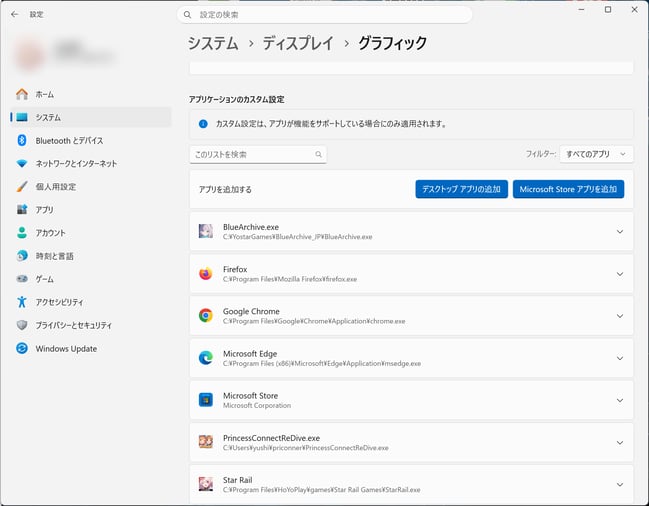Screen dimensions: 649x506
Task: Click the Firefox app icon
Action: 206,273
